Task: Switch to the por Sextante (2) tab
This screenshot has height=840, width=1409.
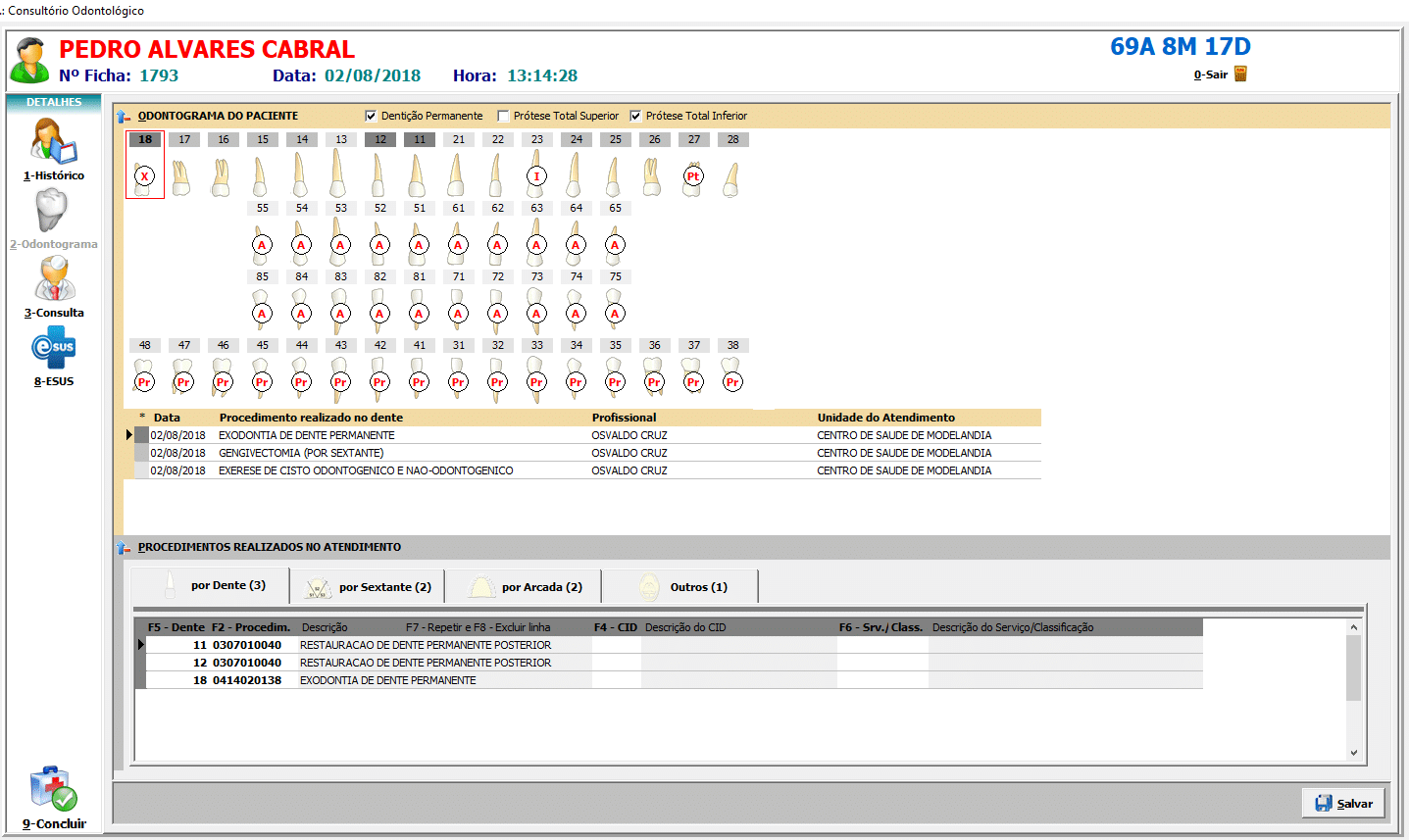Action: pos(371,587)
